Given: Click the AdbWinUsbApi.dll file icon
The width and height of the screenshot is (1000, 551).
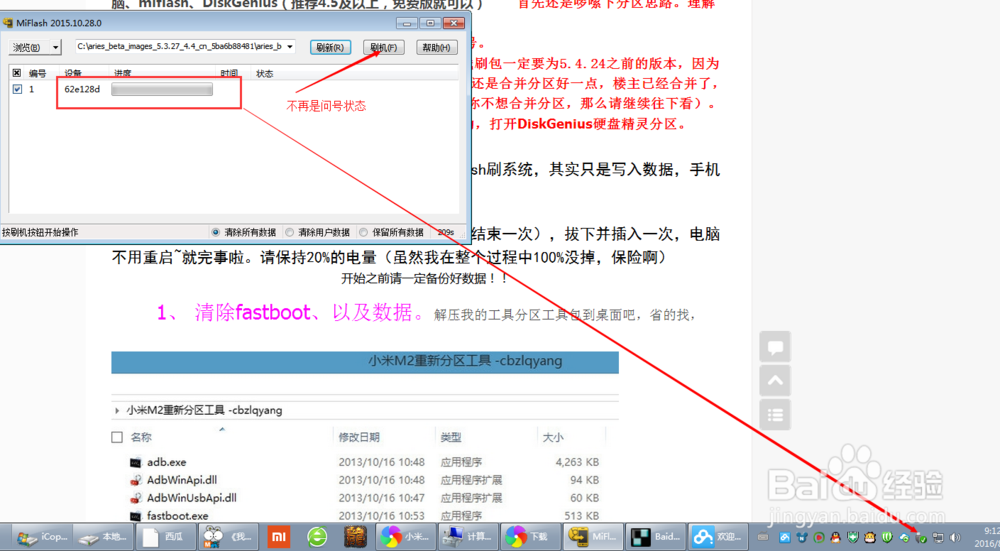Looking at the screenshot, I should click(x=135, y=498).
